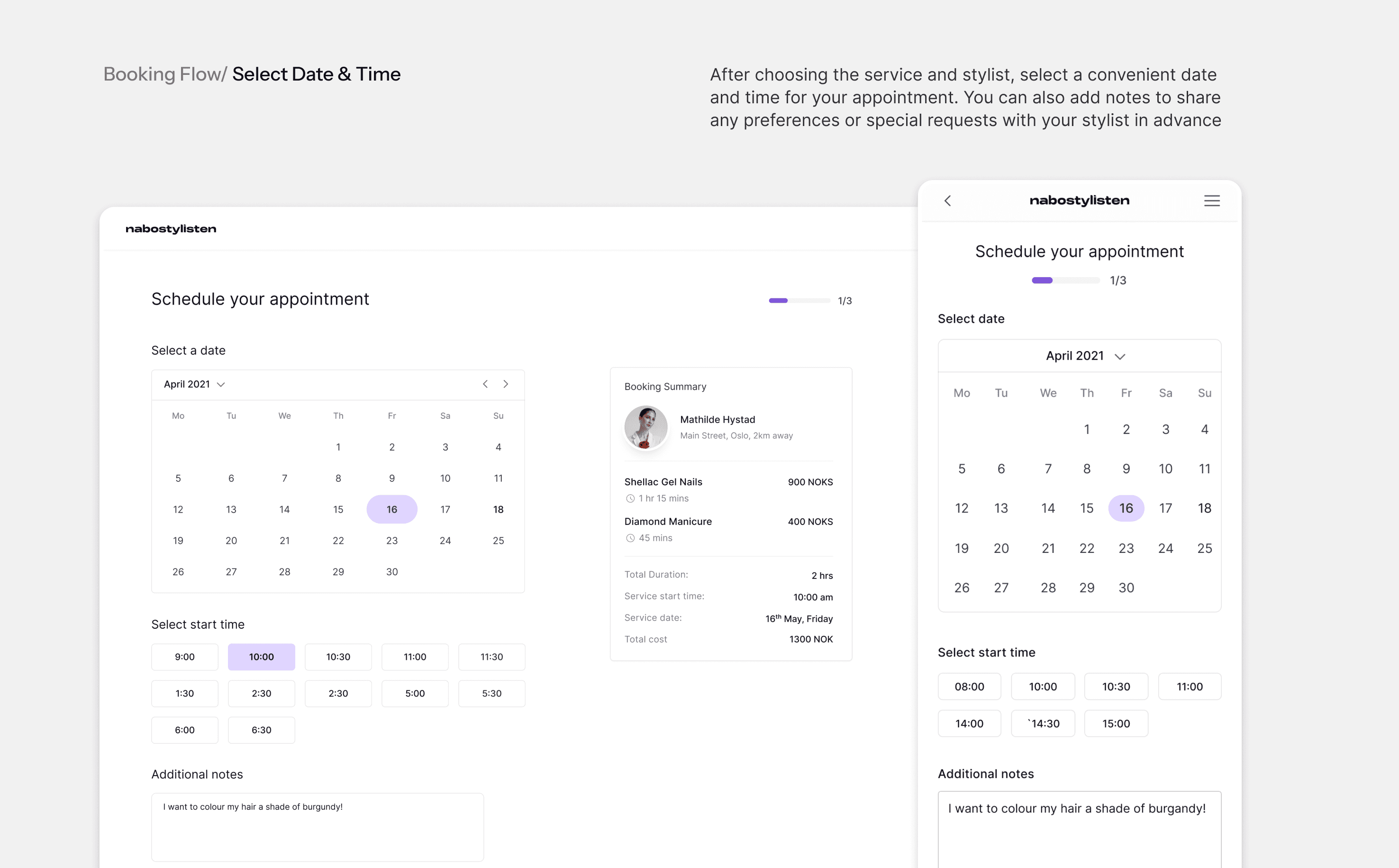The image size is (1399, 868).
Task: Open the hamburger menu in mobile view
Action: coord(1212,200)
